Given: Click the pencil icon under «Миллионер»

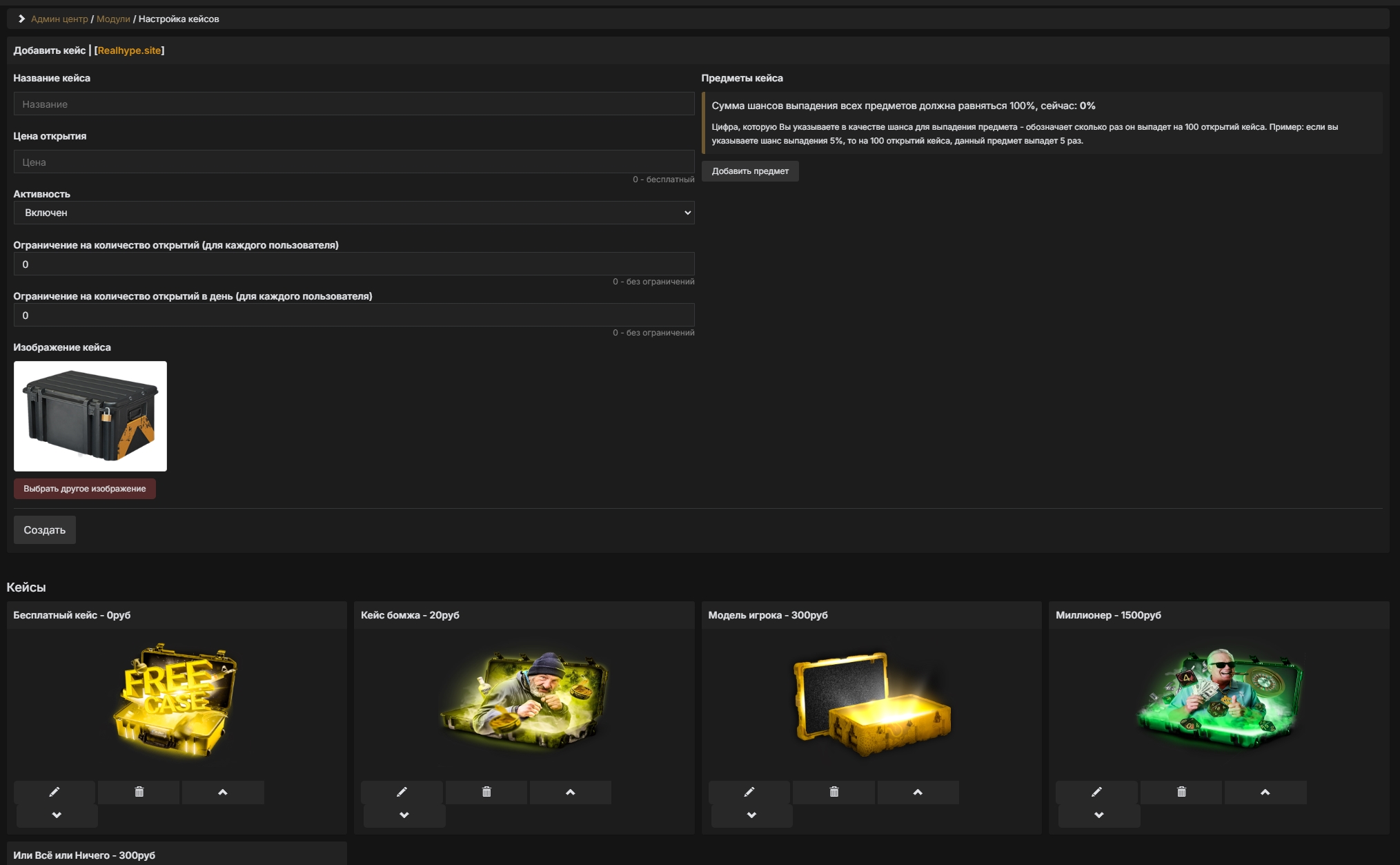Looking at the screenshot, I should (1098, 792).
